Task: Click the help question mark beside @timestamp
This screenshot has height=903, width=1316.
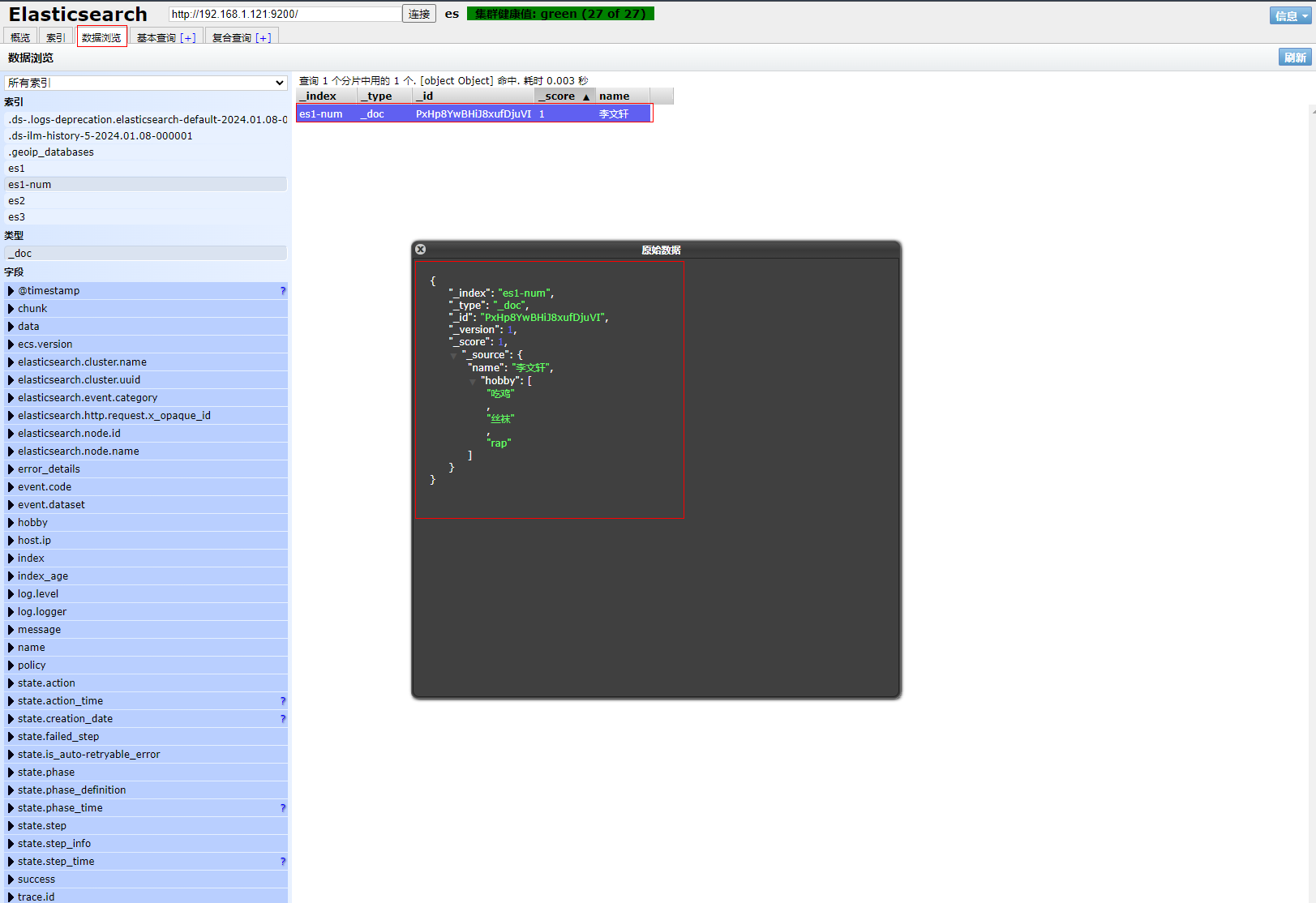Action: click(282, 291)
